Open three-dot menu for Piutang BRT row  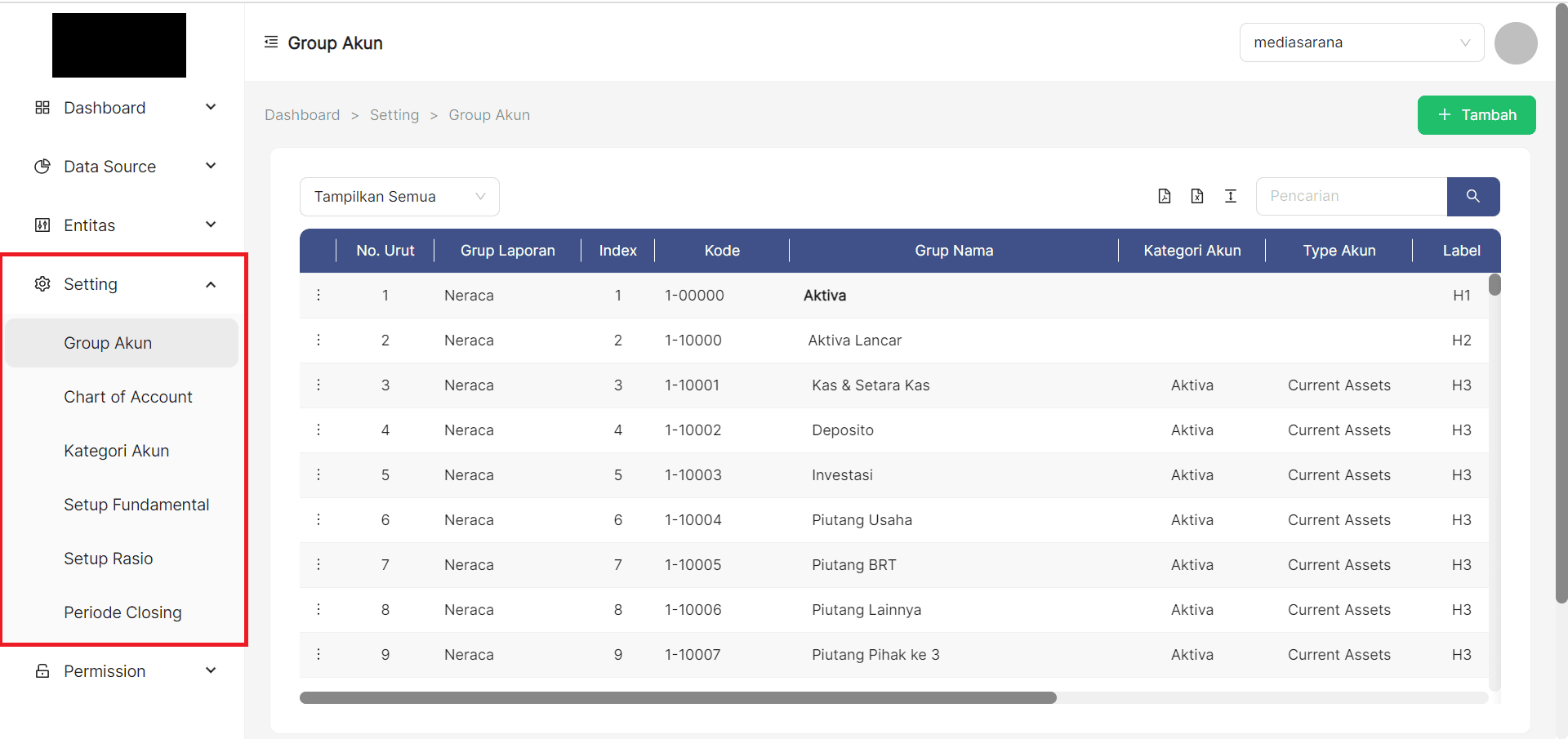(318, 565)
